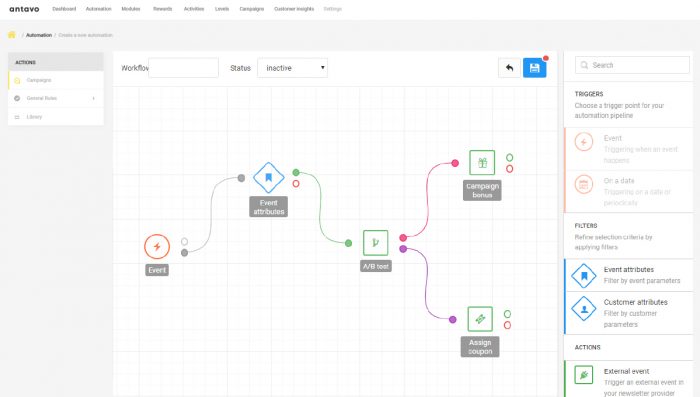Open the Status dropdown

pyautogui.click(x=292, y=68)
